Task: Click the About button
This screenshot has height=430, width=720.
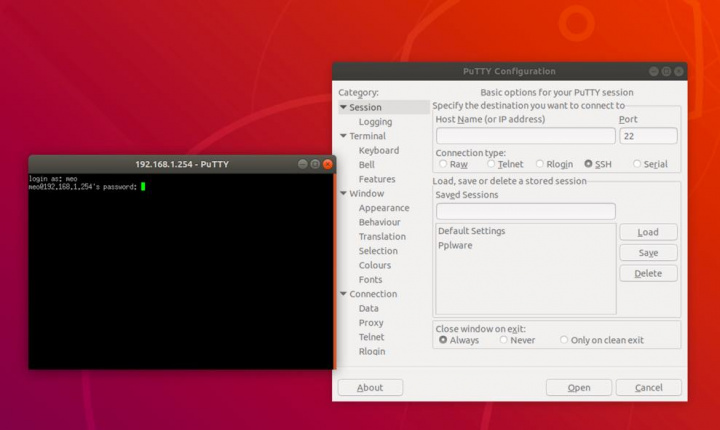Action: click(370, 387)
